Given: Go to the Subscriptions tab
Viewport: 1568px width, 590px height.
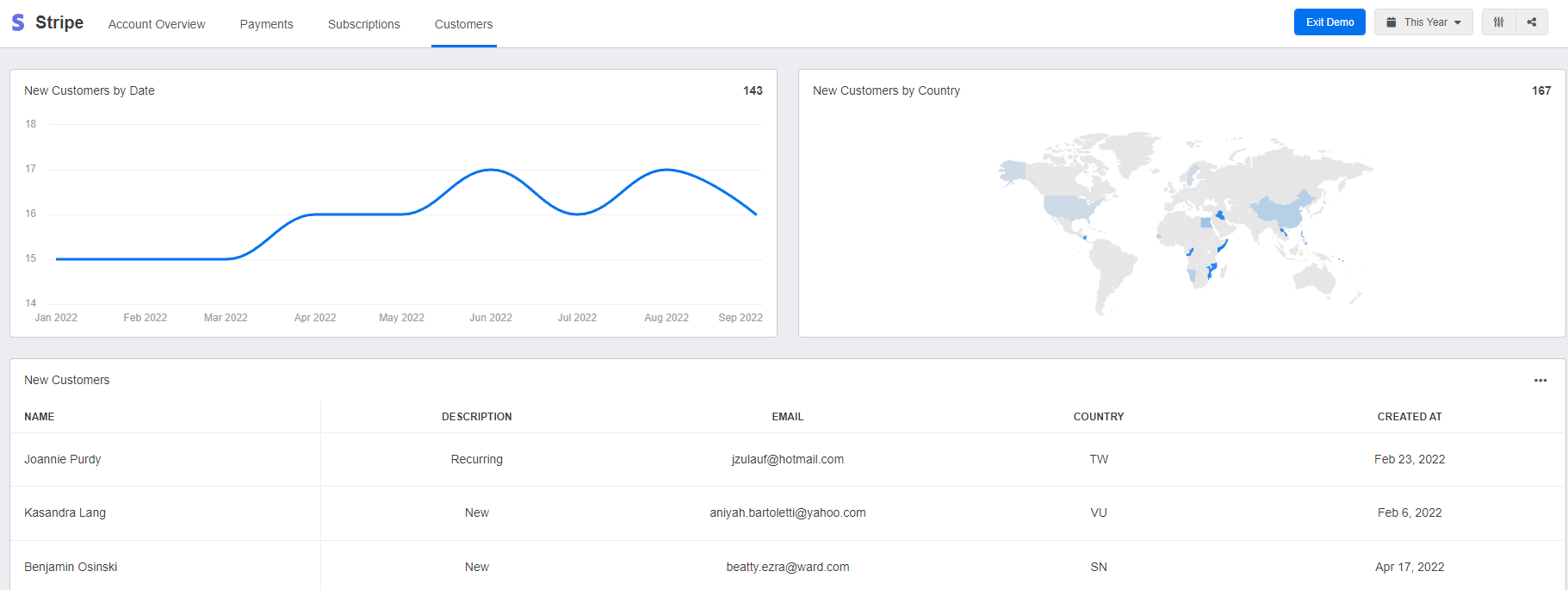Looking at the screenshot, I should point(363,24).
